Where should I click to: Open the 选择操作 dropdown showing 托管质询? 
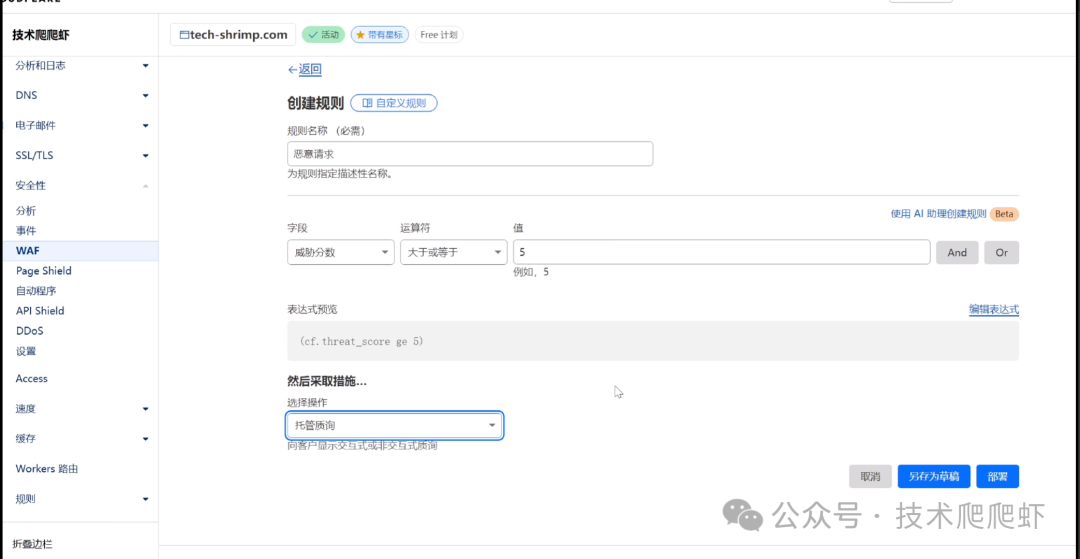[394, 426]
